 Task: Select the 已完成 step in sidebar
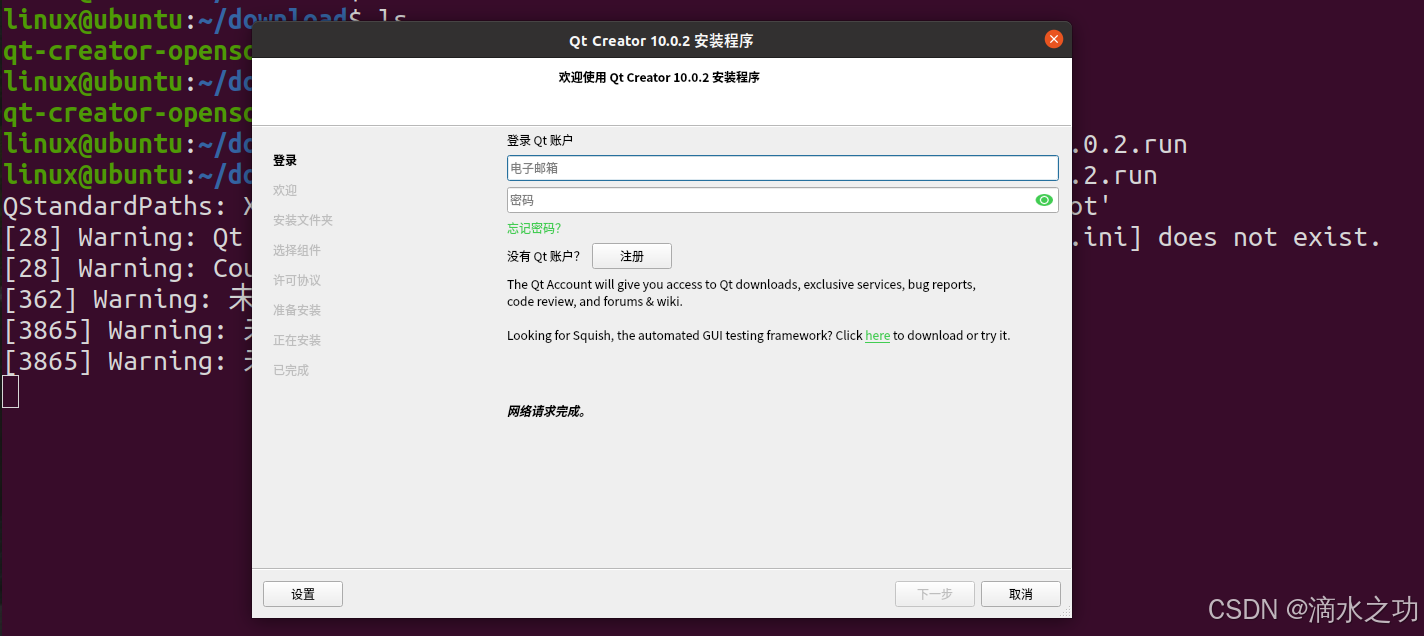(x=291, y=370)
